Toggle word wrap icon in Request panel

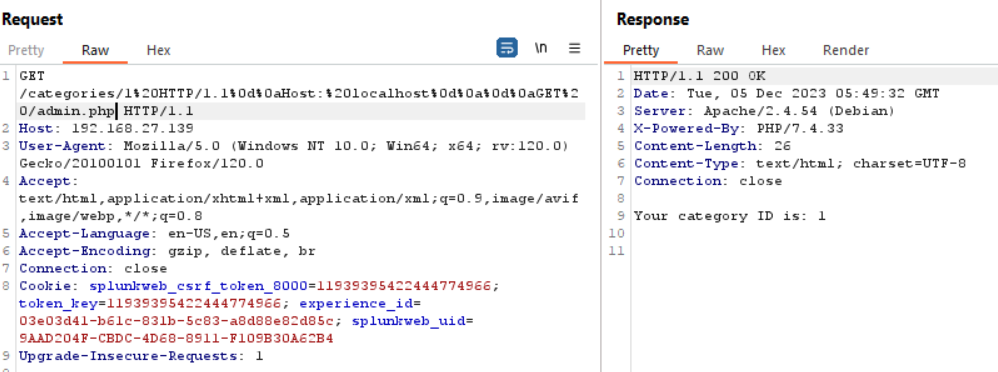(x=507, y=48)
